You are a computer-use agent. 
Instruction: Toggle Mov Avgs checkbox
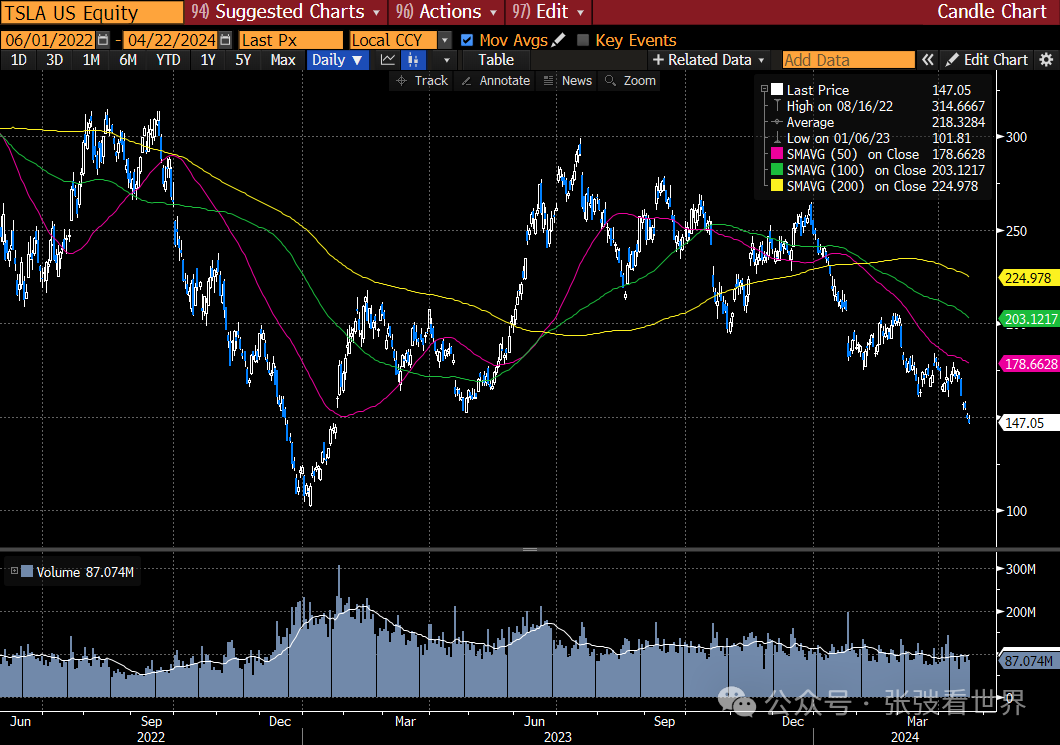pos(466,40)
